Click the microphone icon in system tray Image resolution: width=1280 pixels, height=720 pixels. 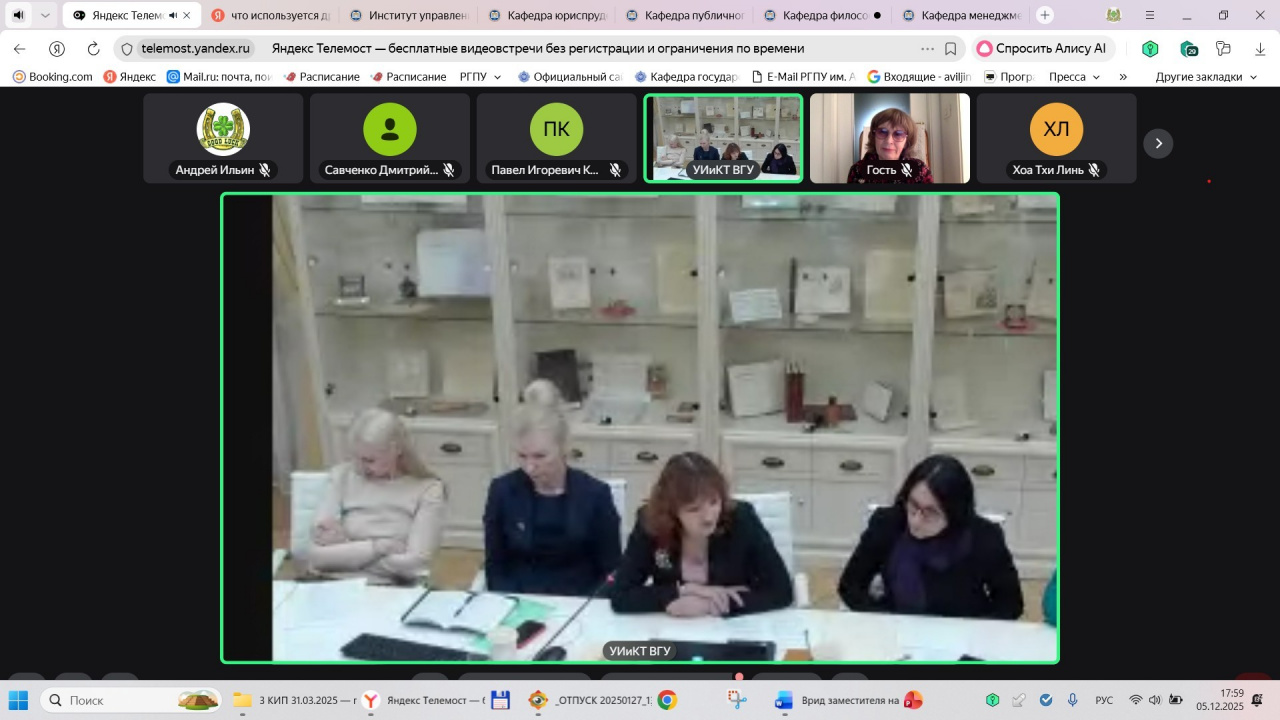[x=1072, y=700]
